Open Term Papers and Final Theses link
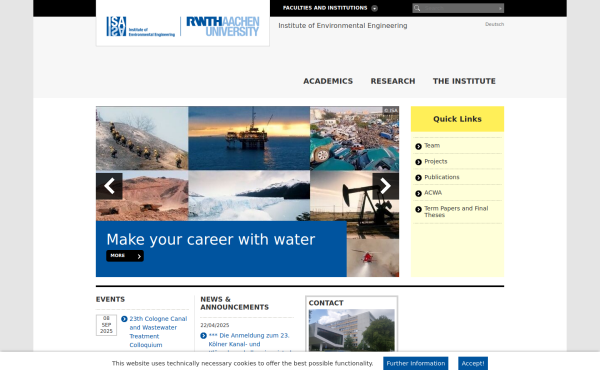This screenshot has height=375, width=600. click(456, 212)
